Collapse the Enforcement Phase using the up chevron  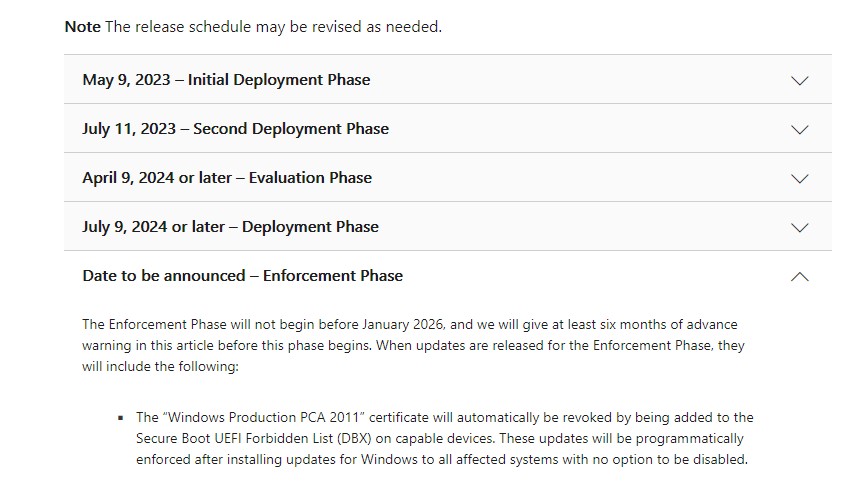click(x=799, y=276)
